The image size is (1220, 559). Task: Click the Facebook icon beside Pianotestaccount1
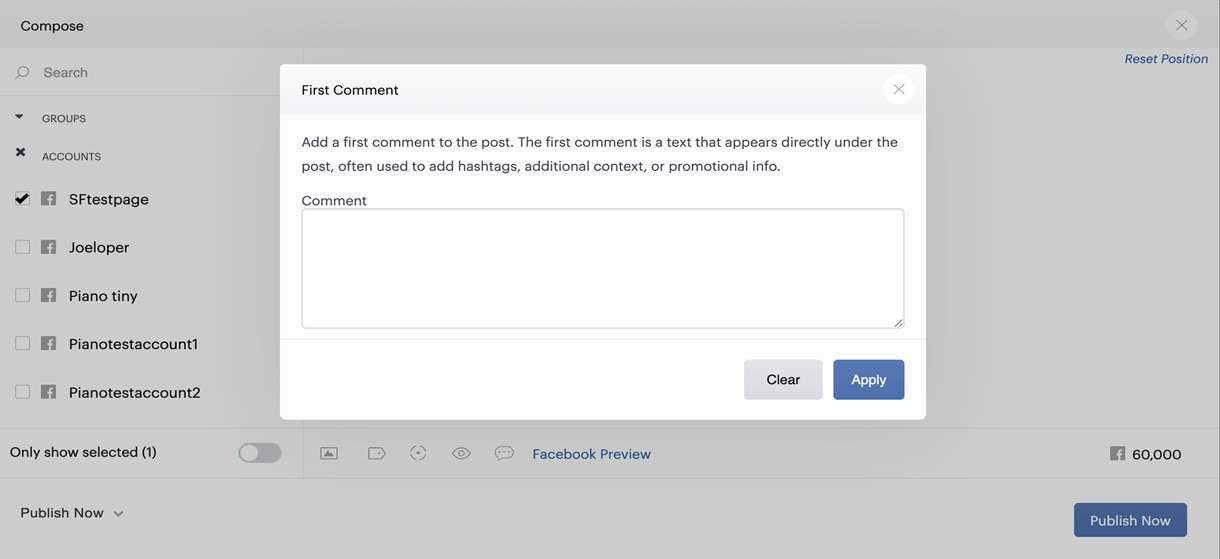[48, 343]
